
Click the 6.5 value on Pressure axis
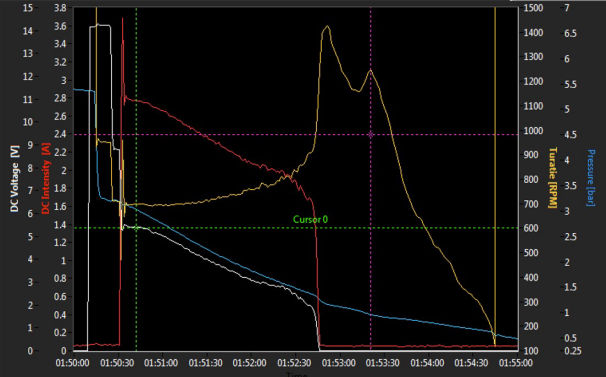click(570, 33)
